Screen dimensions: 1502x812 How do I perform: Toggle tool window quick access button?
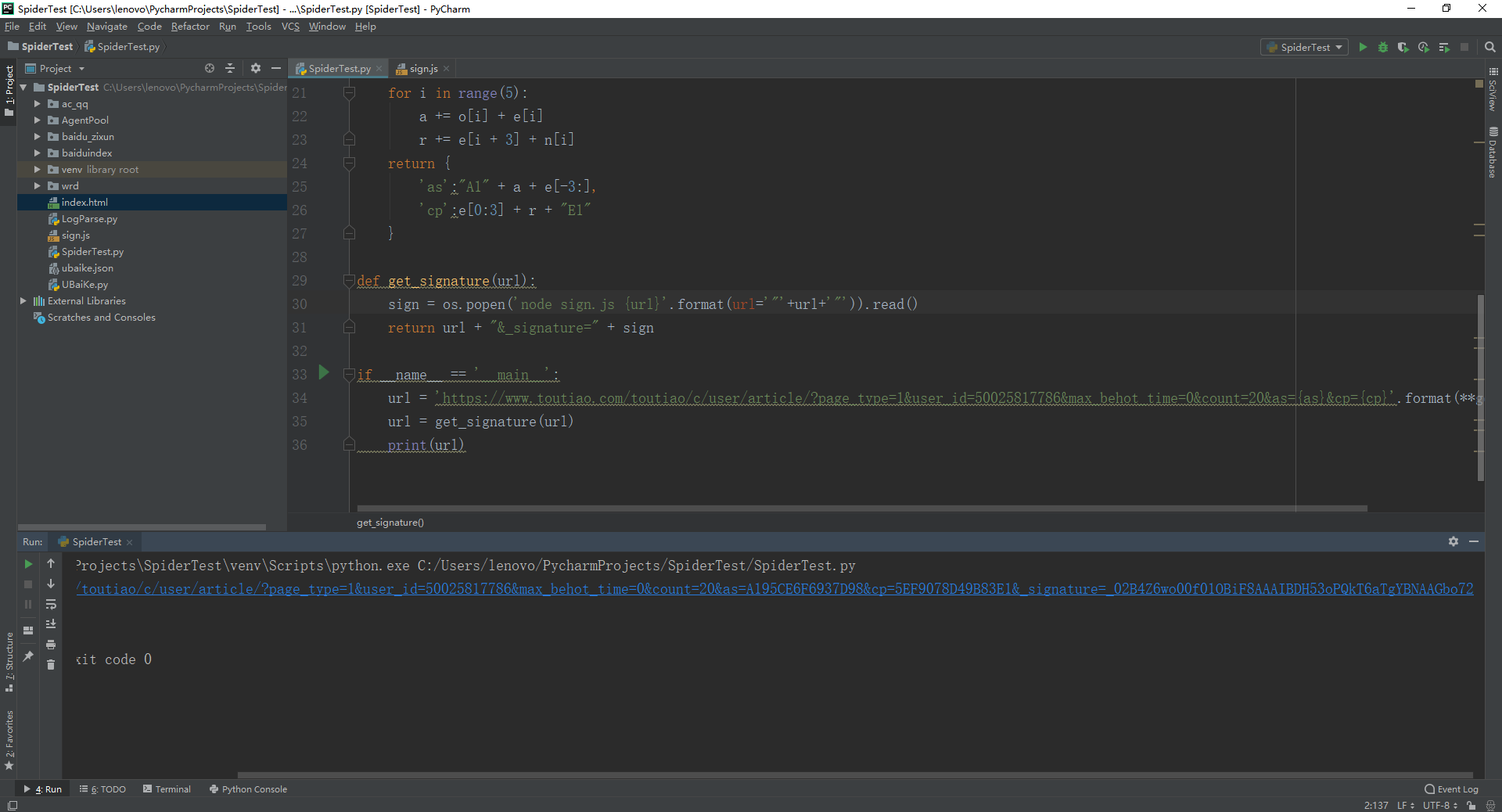(13, 806)
